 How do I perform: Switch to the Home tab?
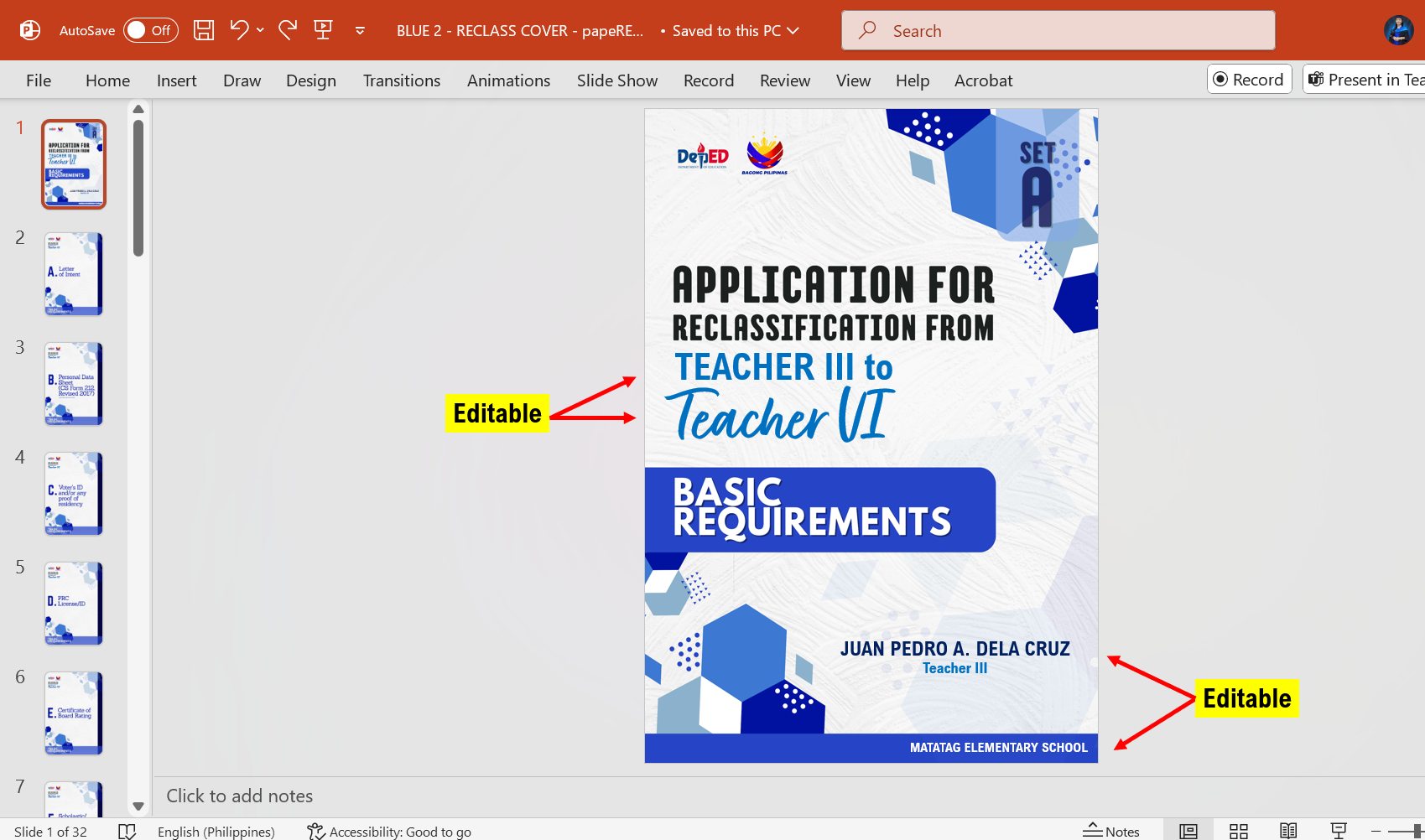click(x=107, y=80)
